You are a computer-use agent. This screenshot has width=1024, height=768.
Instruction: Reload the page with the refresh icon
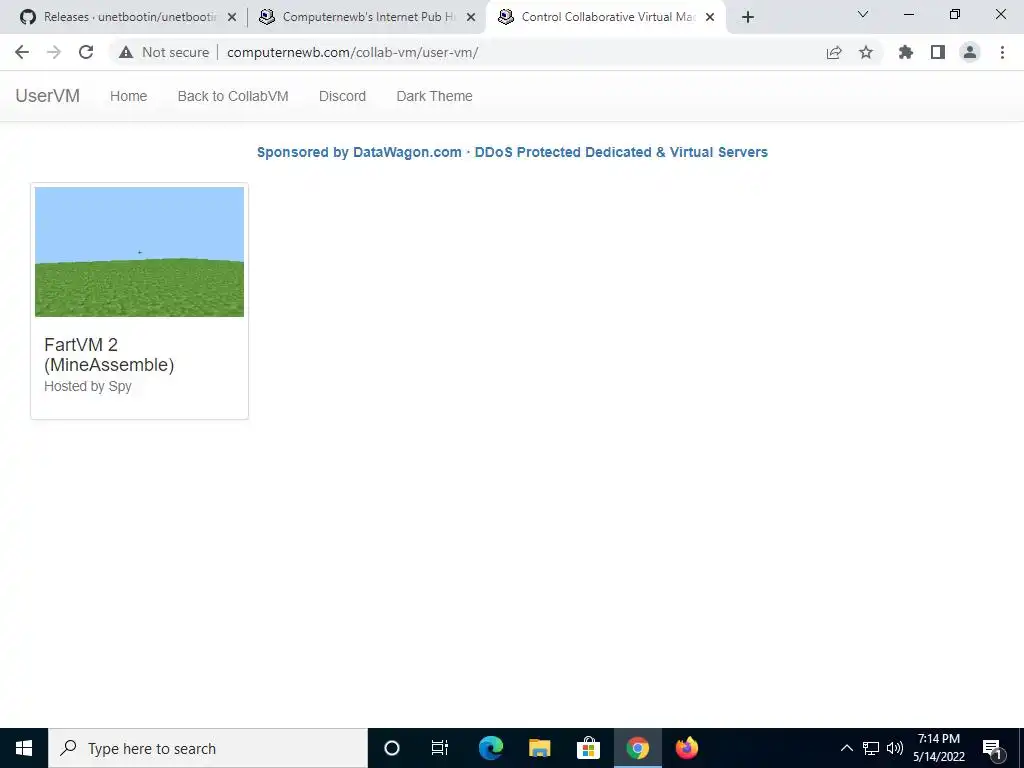[x=86, y=52]
